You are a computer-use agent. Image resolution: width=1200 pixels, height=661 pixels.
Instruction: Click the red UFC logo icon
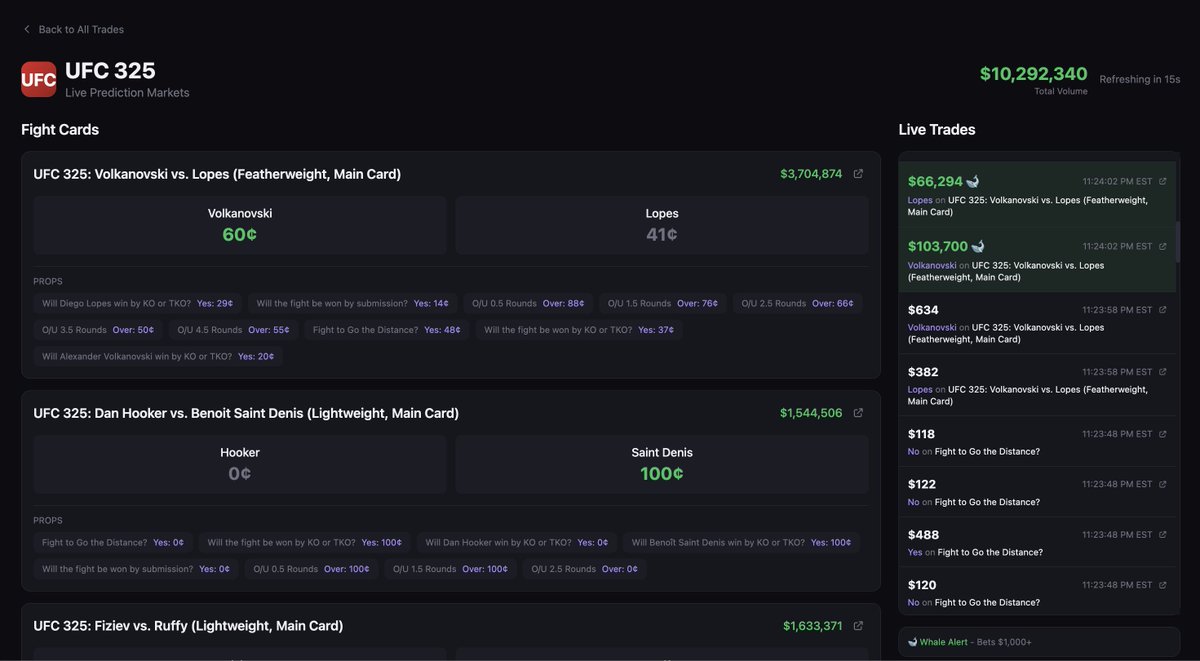(x=39, y=80)
